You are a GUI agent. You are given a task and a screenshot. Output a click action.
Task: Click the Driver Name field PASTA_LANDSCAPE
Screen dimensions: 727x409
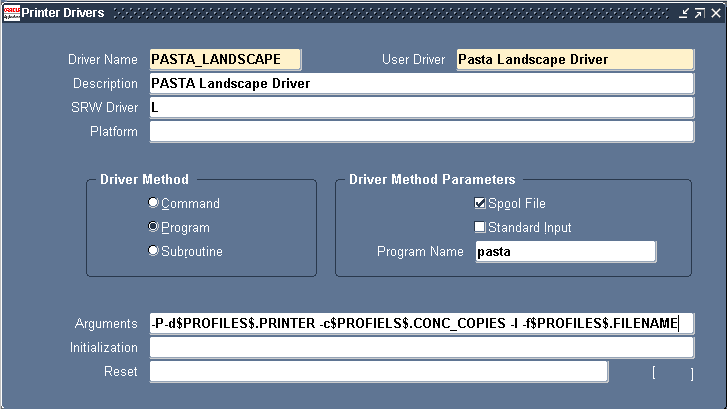click(224, 59)
